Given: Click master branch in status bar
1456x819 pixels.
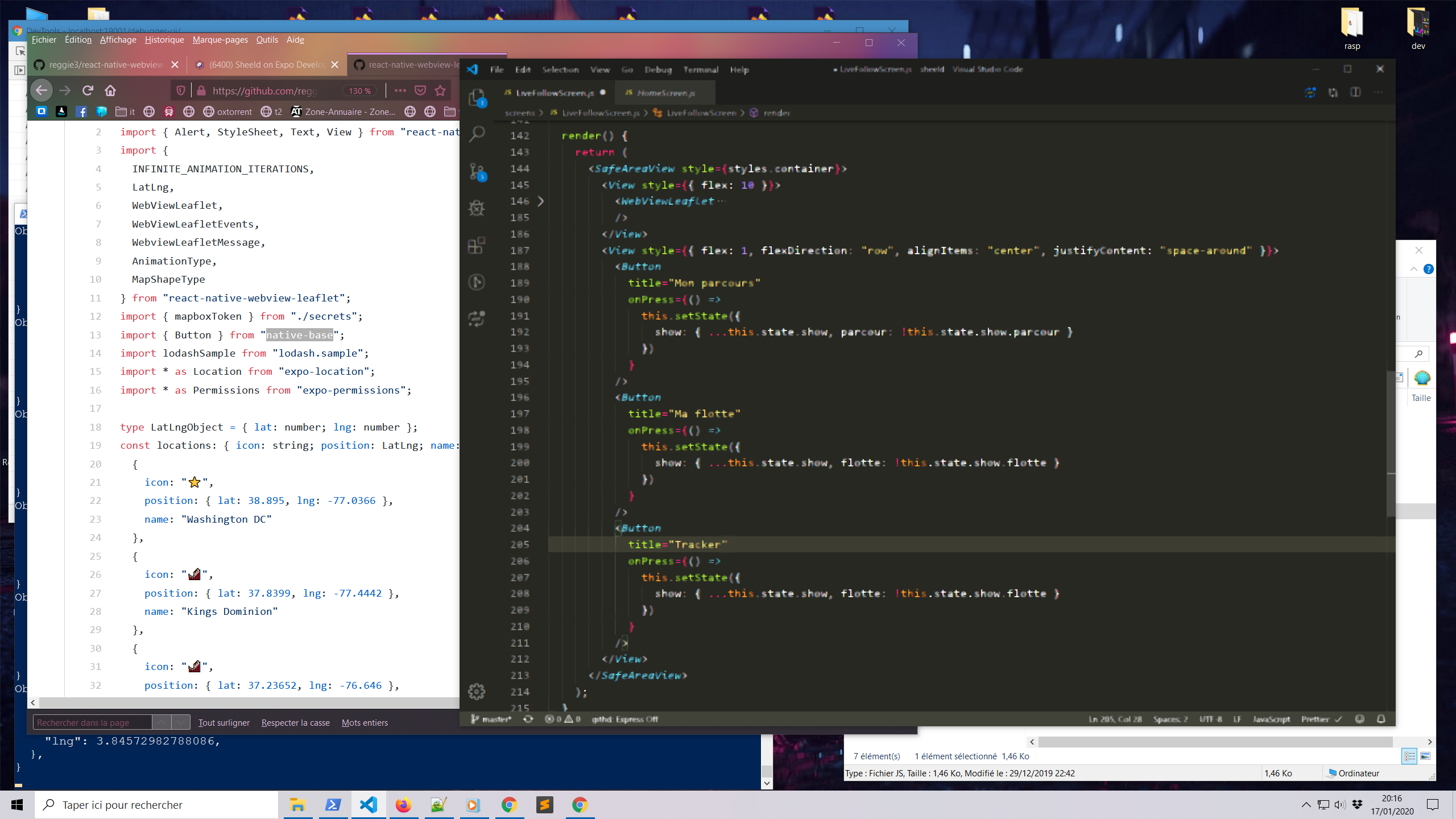Looking at the screenshot, I should click(x=491, y=719).
